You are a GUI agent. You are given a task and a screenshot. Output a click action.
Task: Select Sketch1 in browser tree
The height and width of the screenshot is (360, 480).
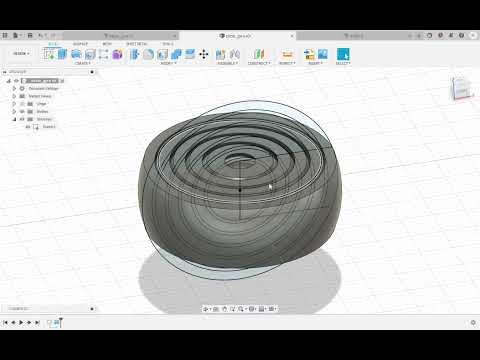(x=49, y=127)
